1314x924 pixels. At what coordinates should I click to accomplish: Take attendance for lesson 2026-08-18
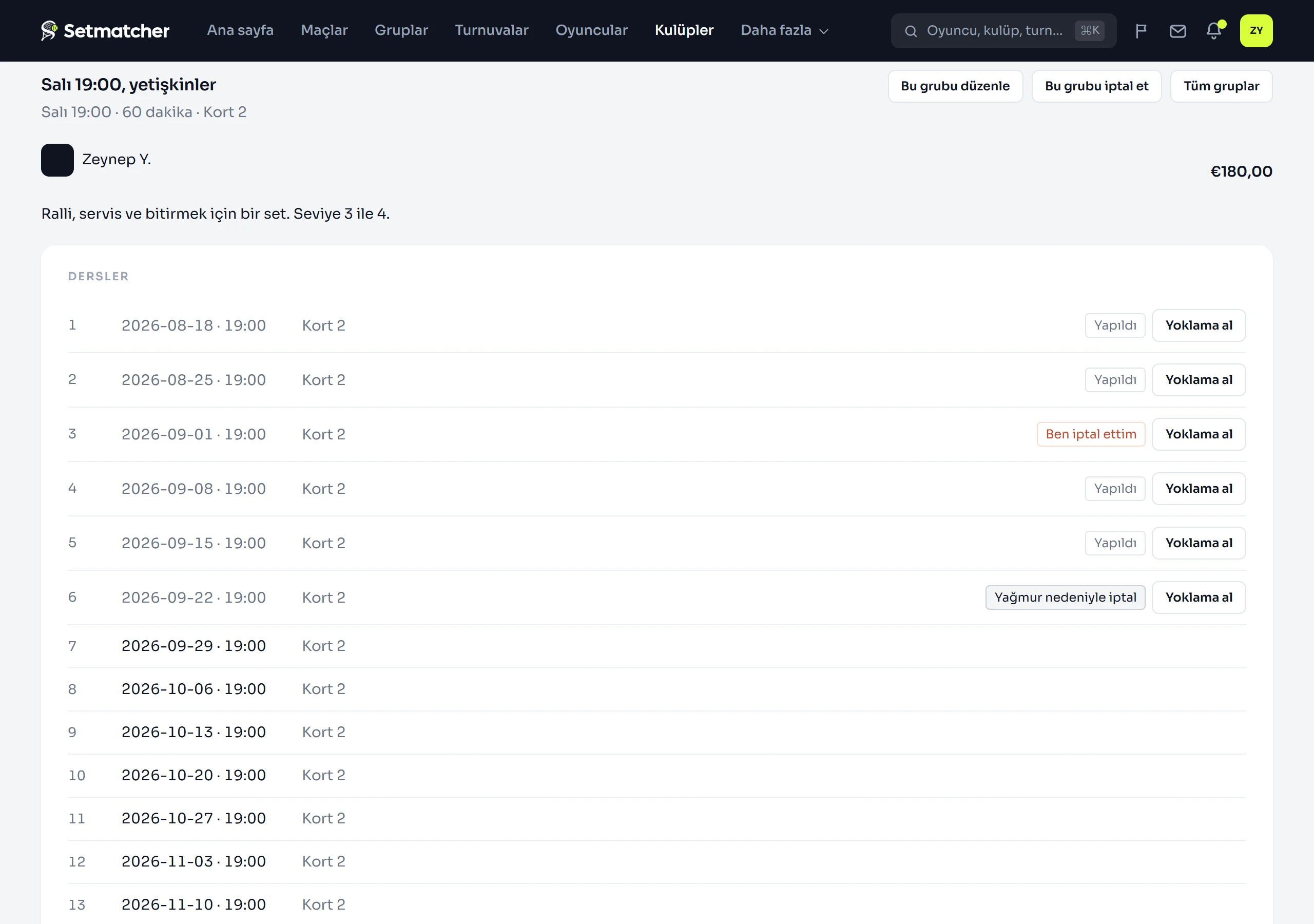[x=1199, y=325]
